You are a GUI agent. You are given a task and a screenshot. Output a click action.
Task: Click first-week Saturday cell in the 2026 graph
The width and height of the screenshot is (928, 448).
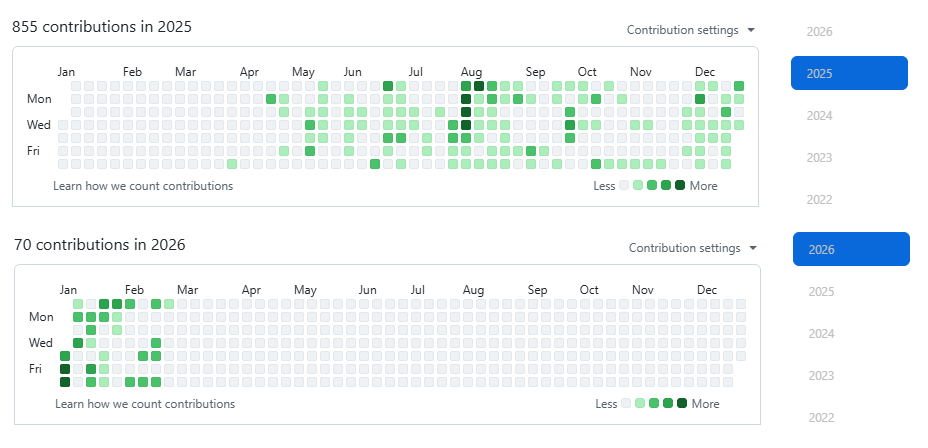pos(65,382)
